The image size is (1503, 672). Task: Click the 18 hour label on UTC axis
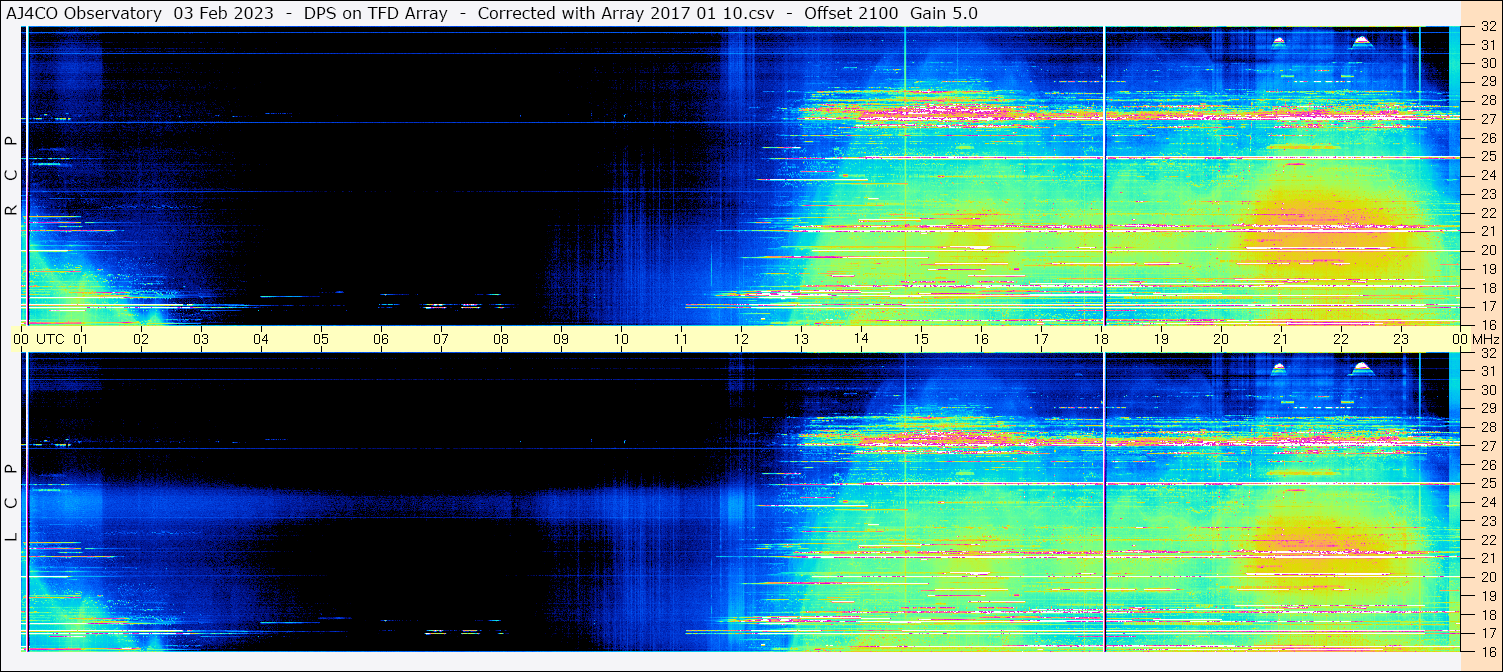pyautogui.click(x=1101, y=339)
